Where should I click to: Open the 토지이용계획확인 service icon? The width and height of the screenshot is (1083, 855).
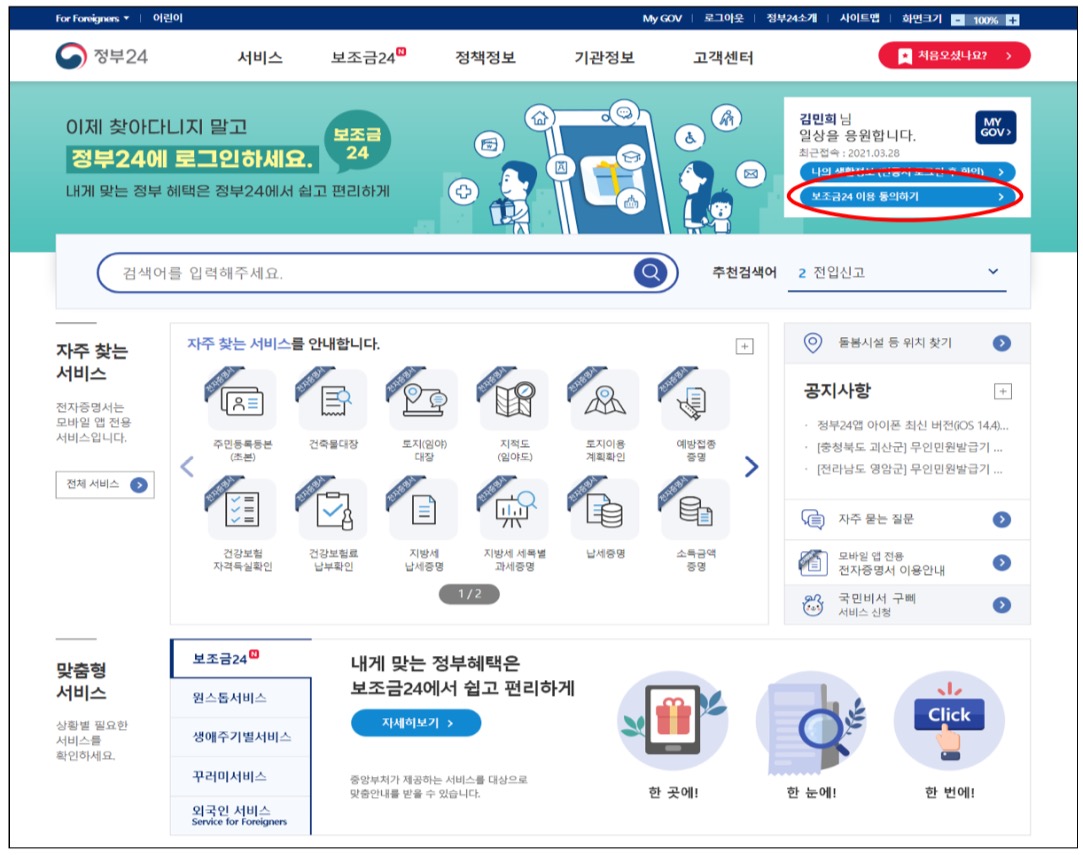point(605,400)
